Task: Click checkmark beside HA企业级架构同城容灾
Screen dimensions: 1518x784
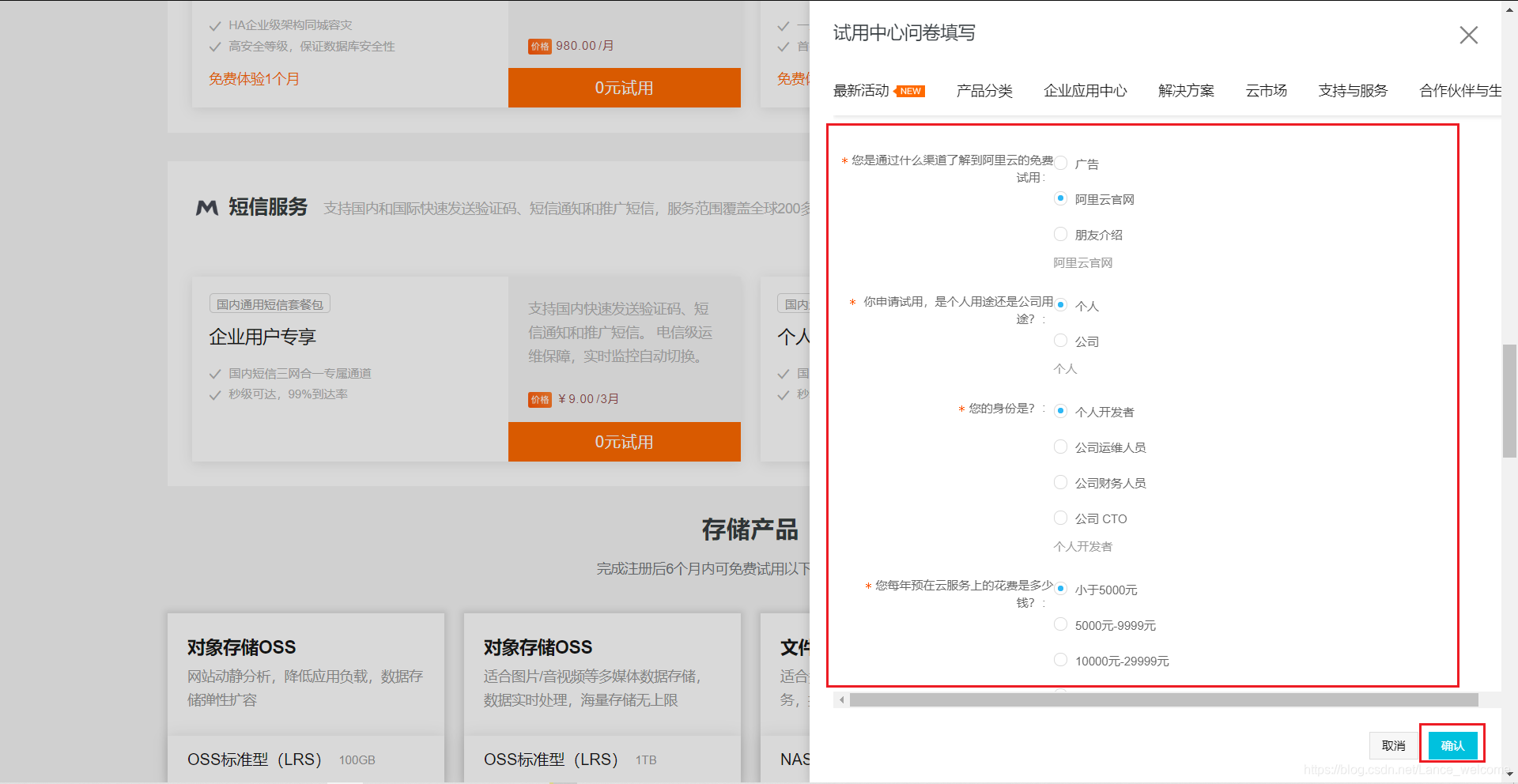Action: 214,26
